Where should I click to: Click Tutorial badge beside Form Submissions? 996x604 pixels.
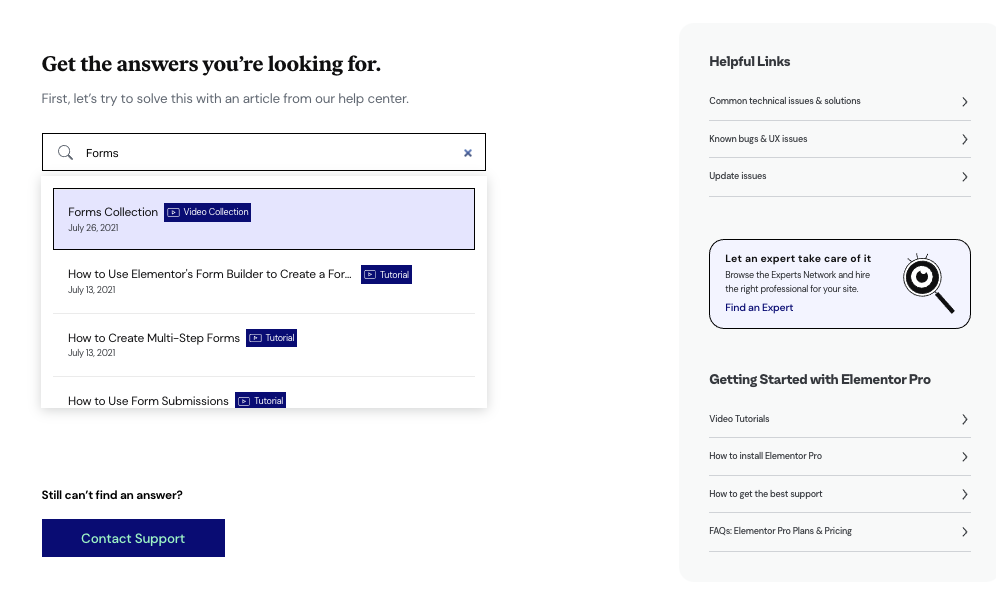(x=260, y=401)
